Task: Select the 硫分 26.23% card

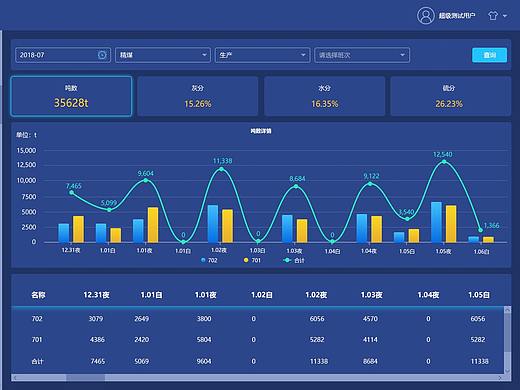Action: tap(450, 96)
